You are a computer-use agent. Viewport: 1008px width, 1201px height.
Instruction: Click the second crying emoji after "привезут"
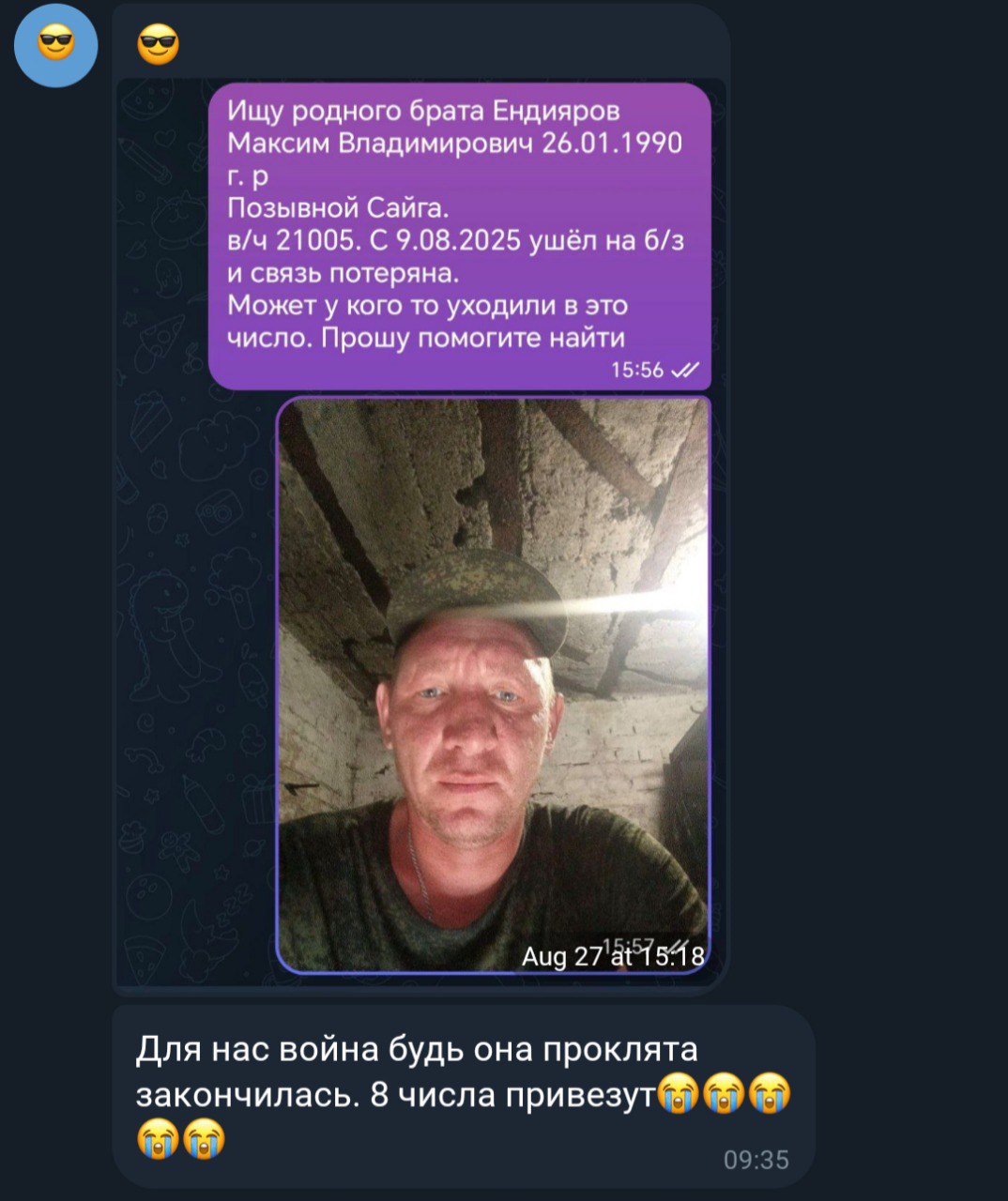coord(724,1094)
